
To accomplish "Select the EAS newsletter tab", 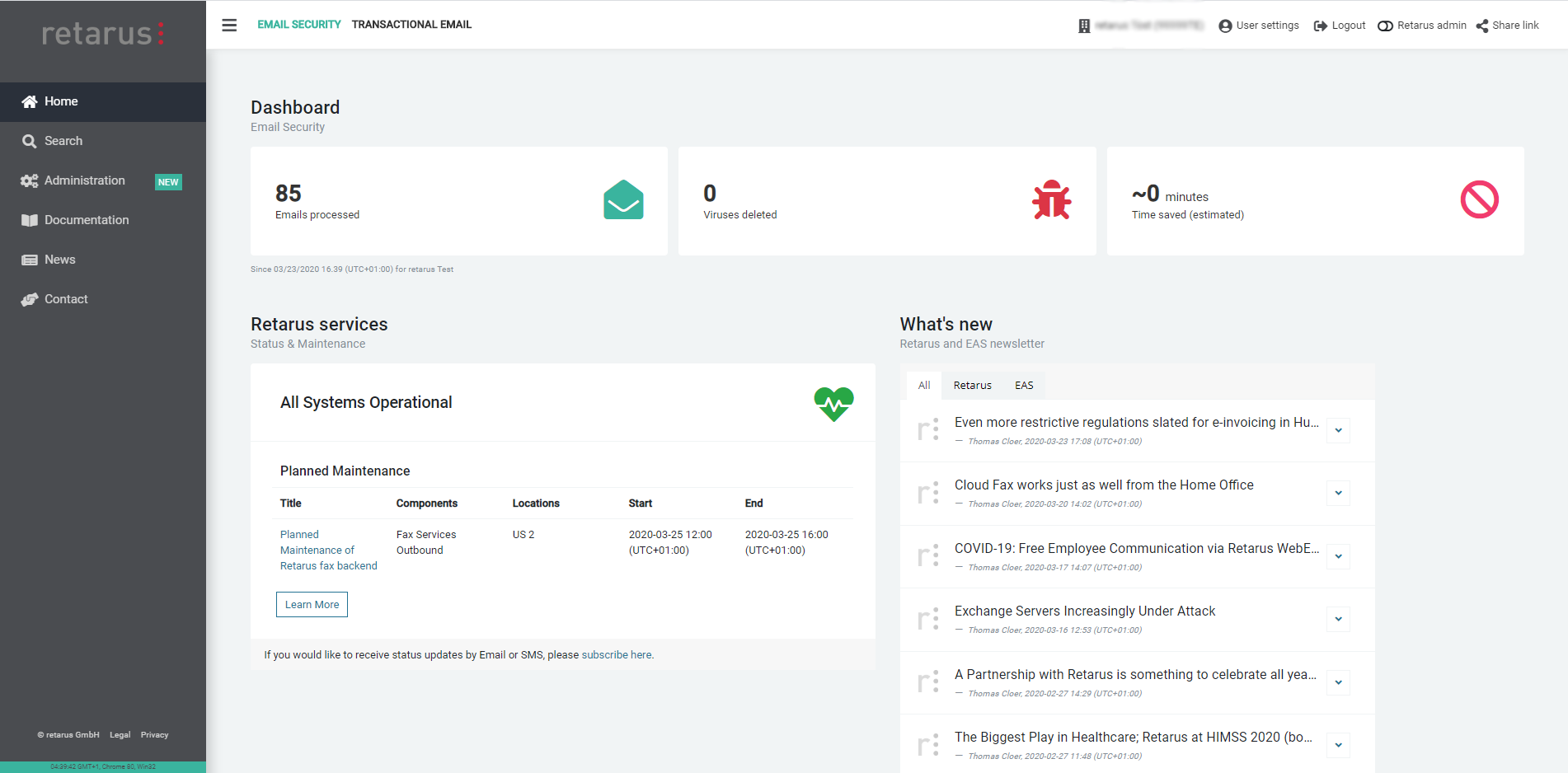I will (1024, 385).
